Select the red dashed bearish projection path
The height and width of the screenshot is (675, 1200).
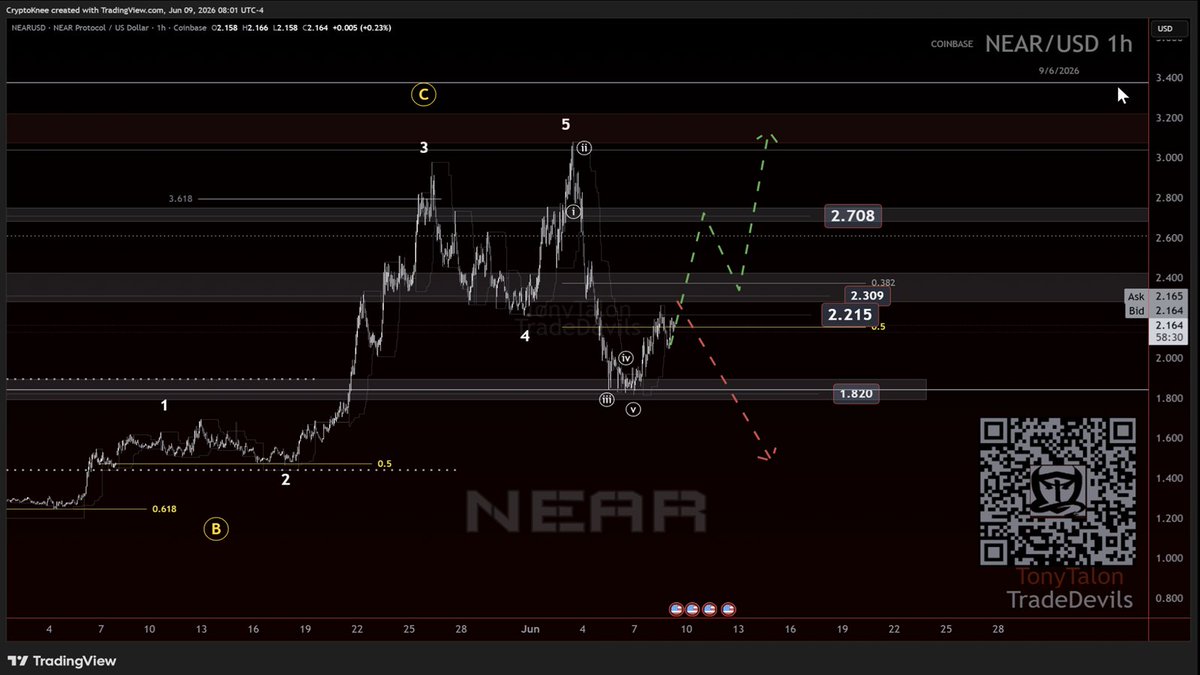pos(726,382)
